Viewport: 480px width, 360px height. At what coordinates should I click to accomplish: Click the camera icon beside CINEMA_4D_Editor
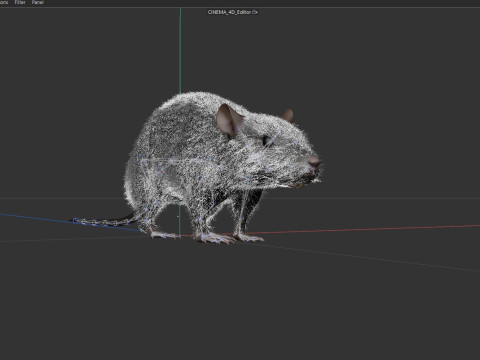255,12
